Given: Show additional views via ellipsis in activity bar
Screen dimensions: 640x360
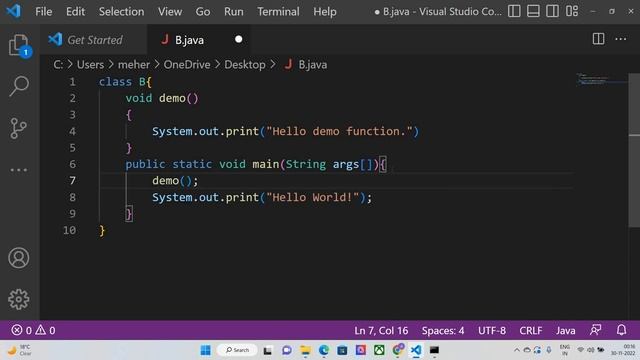Looking at the screenshot, I should [x=19, y=170].
